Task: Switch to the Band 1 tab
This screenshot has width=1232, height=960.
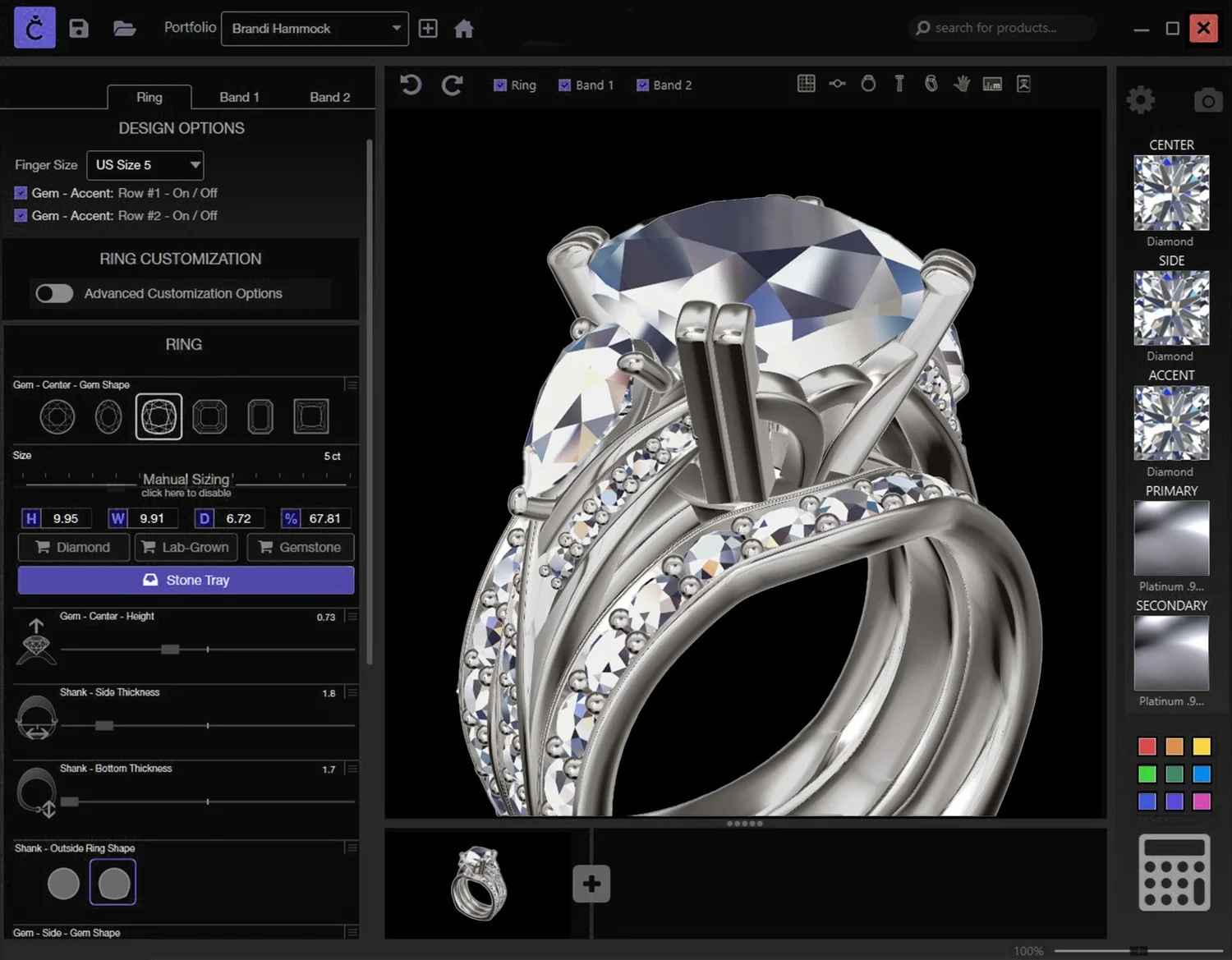Action: [x=239, y=97]
